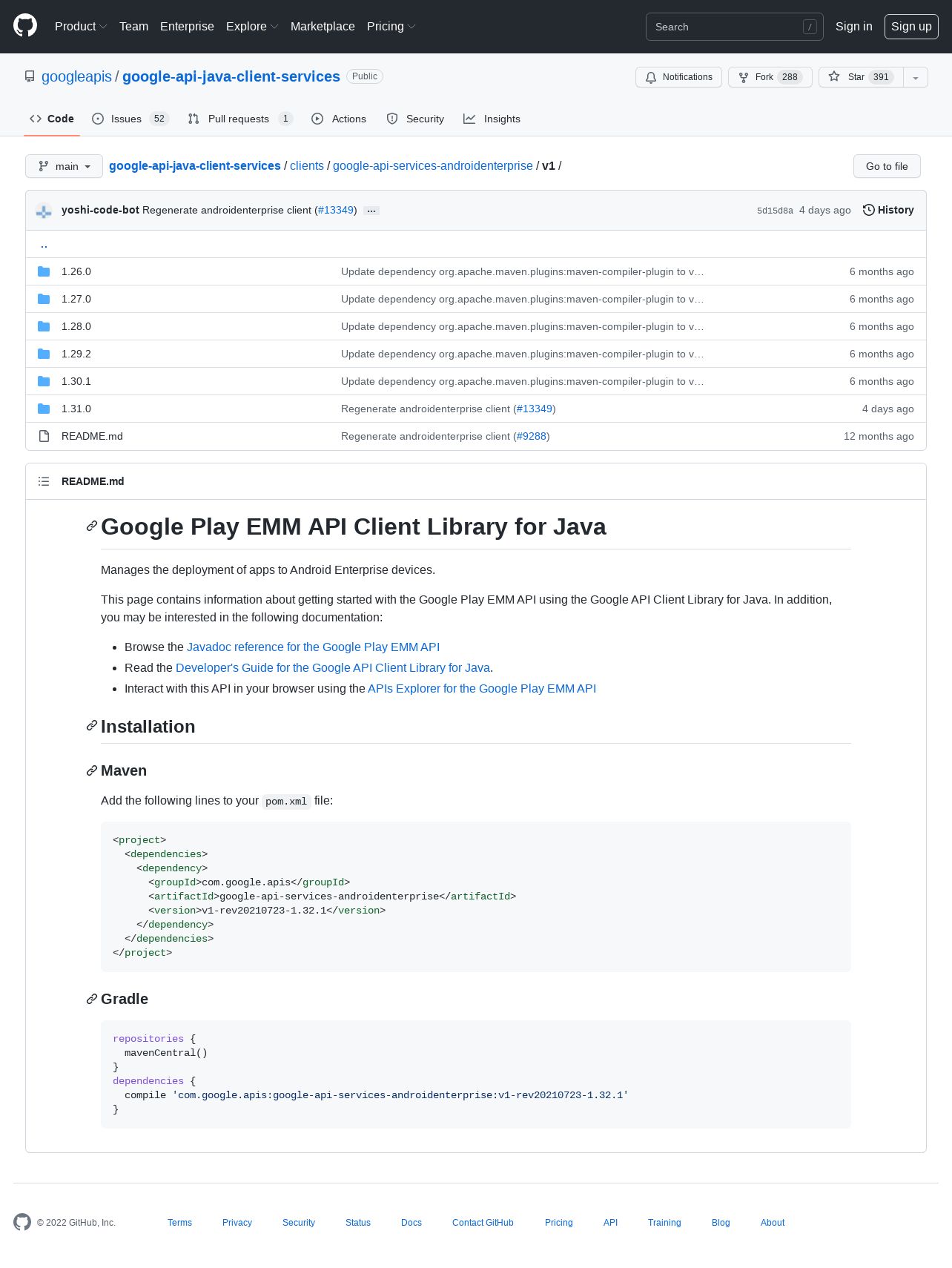Open the clients breadcrumb link
The width and height of the screenshot is (952, 1268).
307,165
